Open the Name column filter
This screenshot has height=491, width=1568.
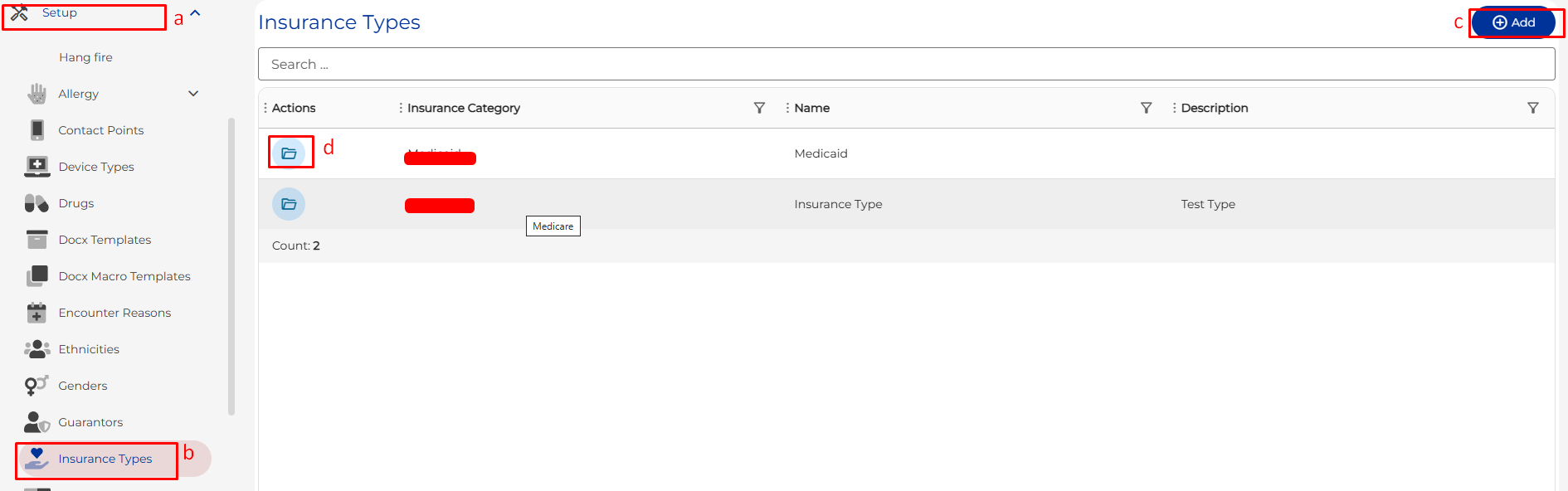[1146, 108]
